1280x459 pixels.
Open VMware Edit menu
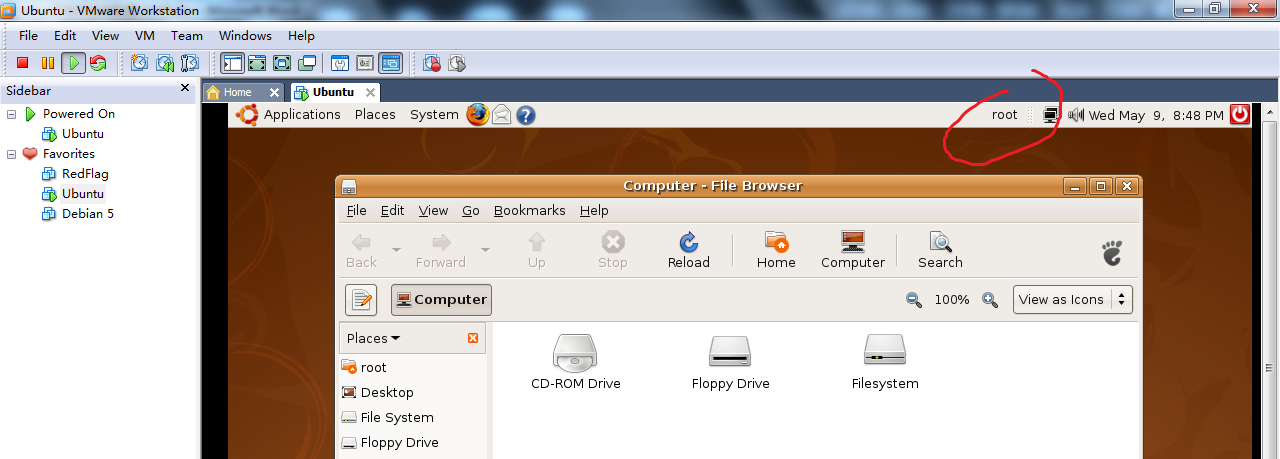65,35
